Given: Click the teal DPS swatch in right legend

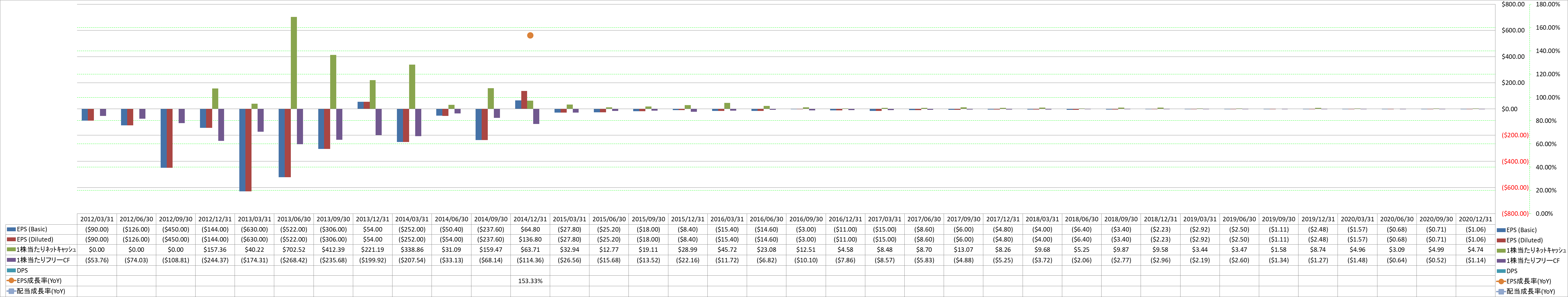Looking at the screenshot, I should [1501, 271].
